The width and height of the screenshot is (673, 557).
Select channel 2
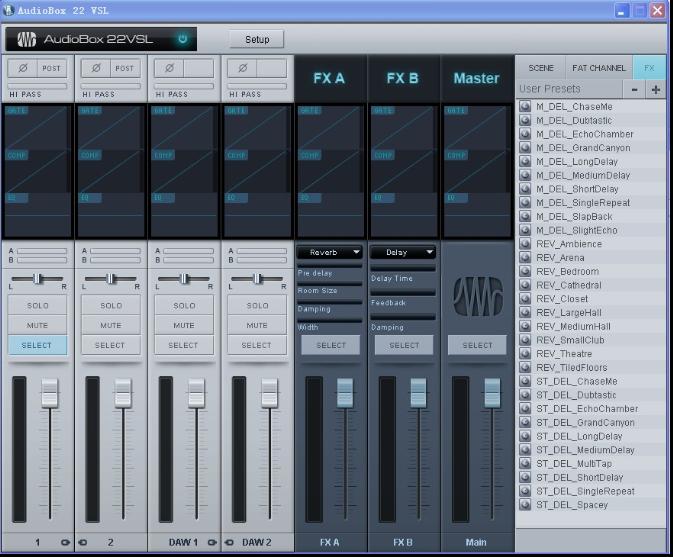pos(111,345)
